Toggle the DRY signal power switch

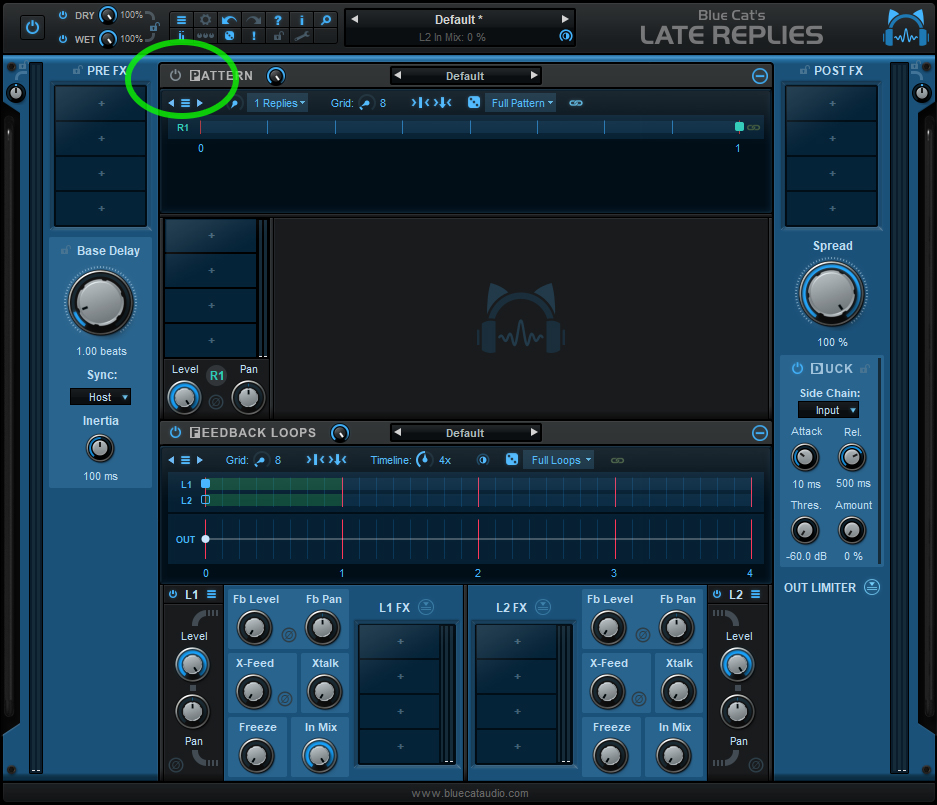click(x=63, y=15)
